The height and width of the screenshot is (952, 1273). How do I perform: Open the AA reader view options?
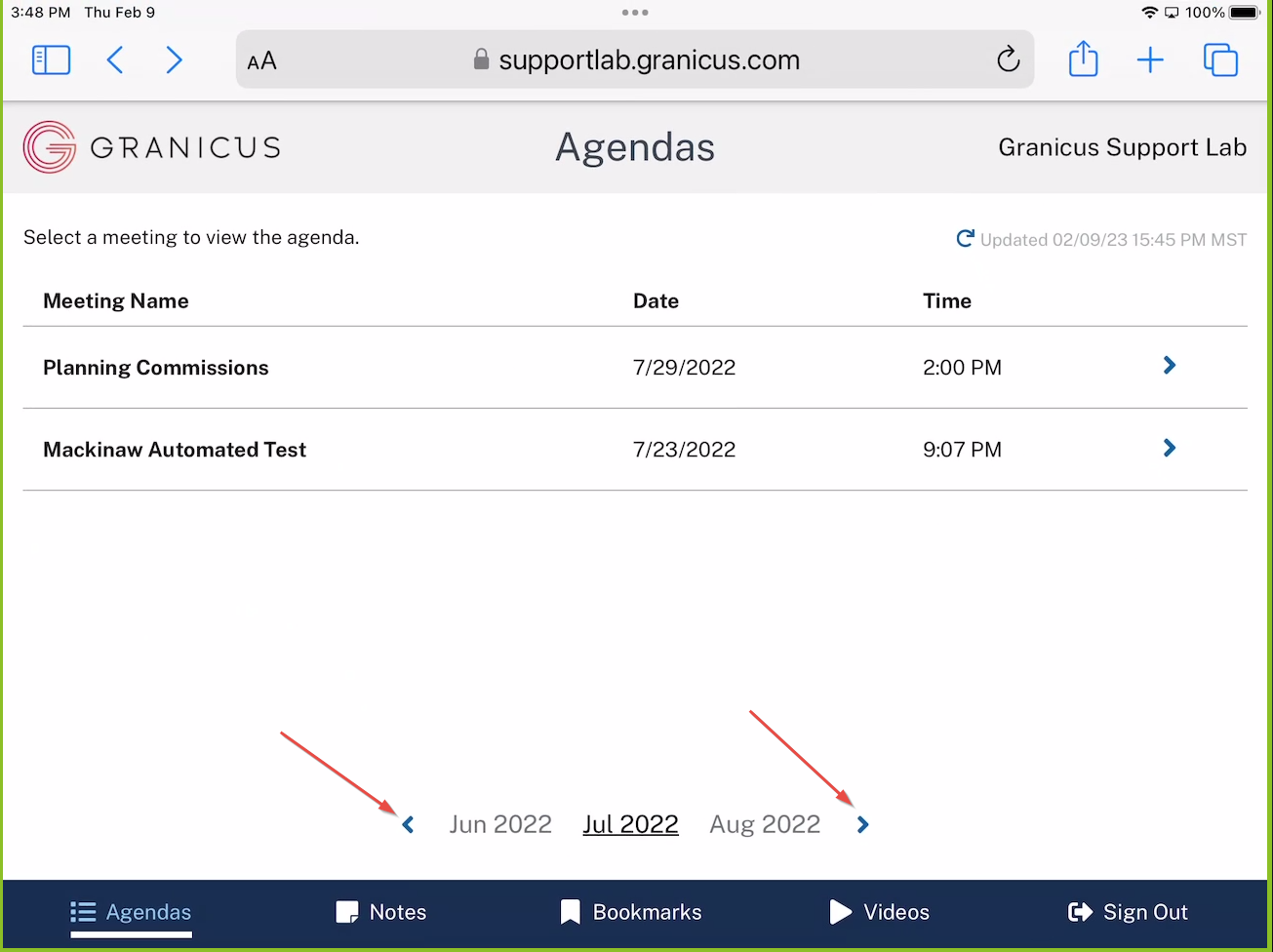261,61
